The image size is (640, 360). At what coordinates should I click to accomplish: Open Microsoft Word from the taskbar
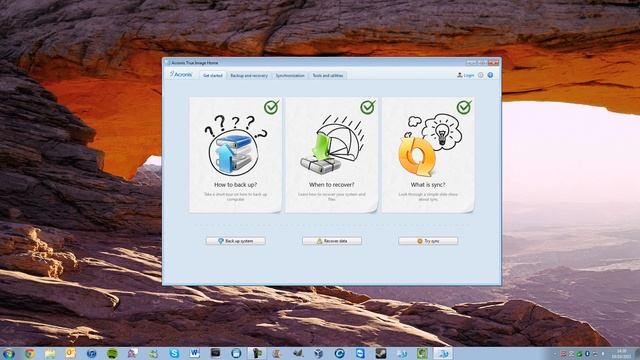pyautogui.click(x=195, y=353)
